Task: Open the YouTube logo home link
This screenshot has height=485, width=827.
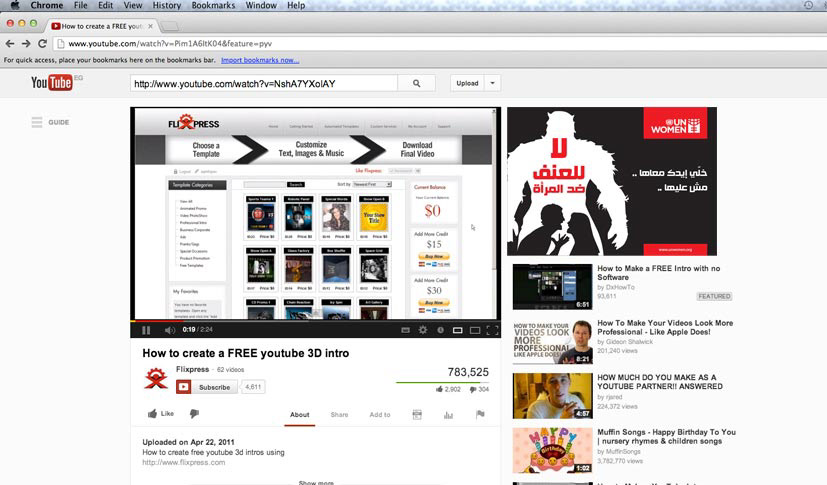Action: point(52,83)
